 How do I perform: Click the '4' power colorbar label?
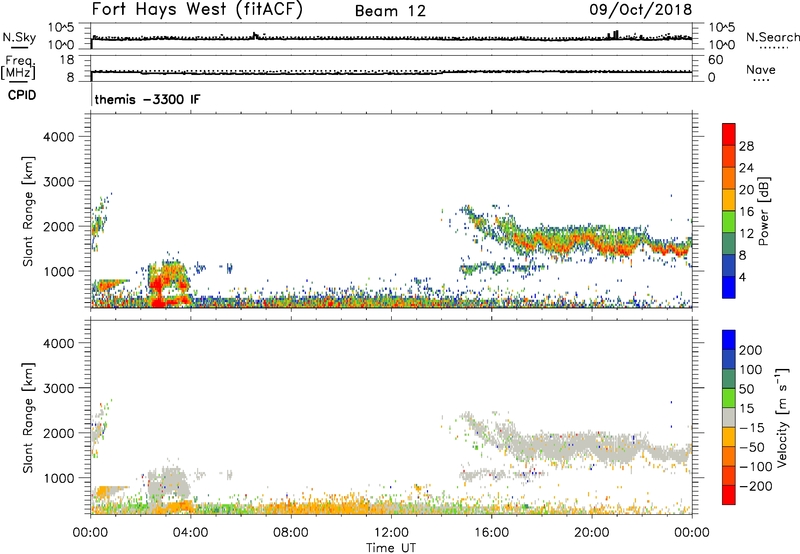coord(743,277)
